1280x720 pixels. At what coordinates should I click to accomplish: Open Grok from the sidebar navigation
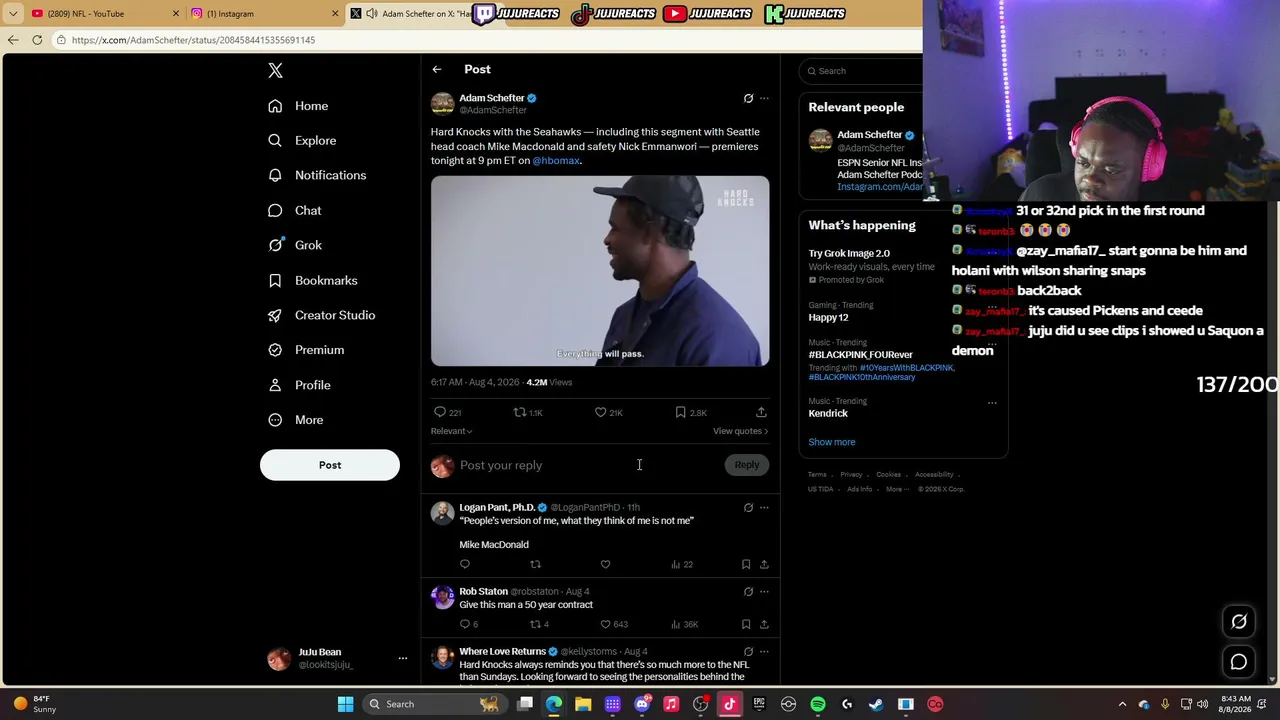[295, 245]
